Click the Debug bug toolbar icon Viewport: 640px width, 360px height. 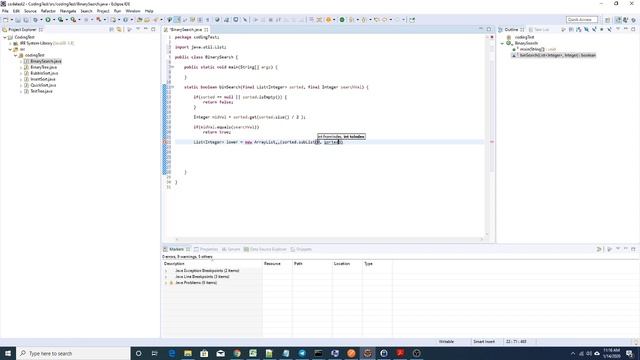(36, 20)
